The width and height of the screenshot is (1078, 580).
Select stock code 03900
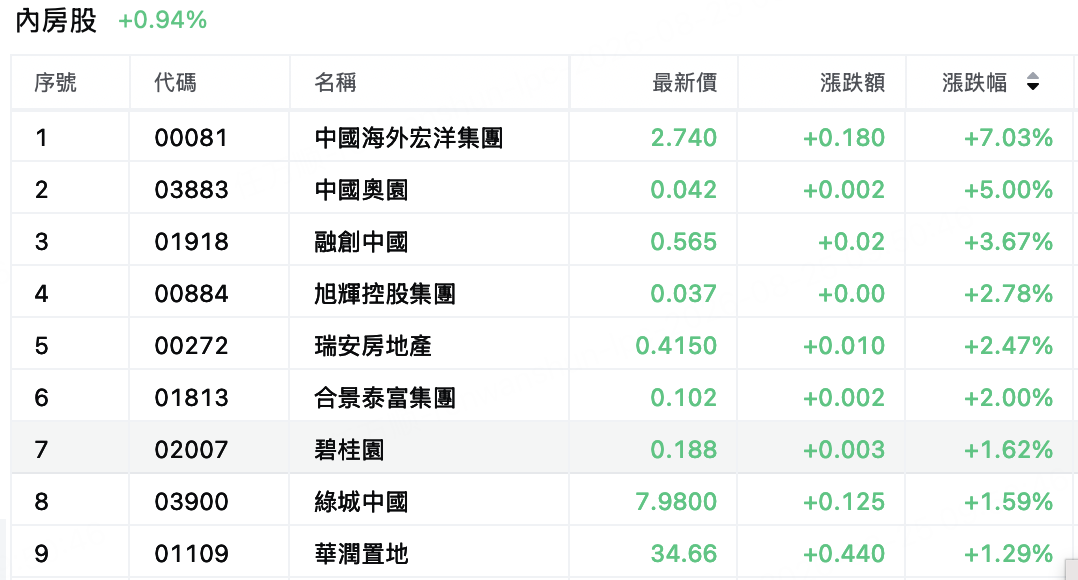(x=191, y=502)
